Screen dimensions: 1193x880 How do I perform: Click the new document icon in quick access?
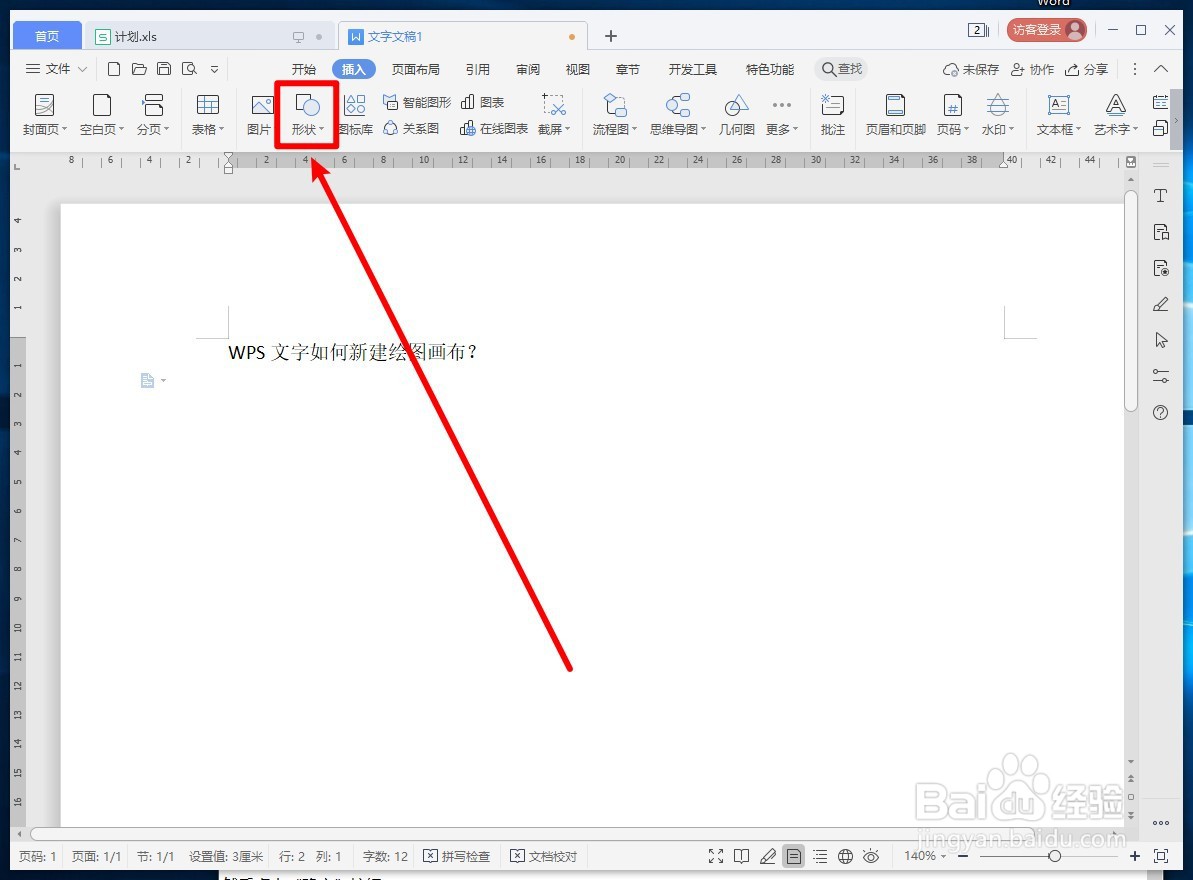113,69
